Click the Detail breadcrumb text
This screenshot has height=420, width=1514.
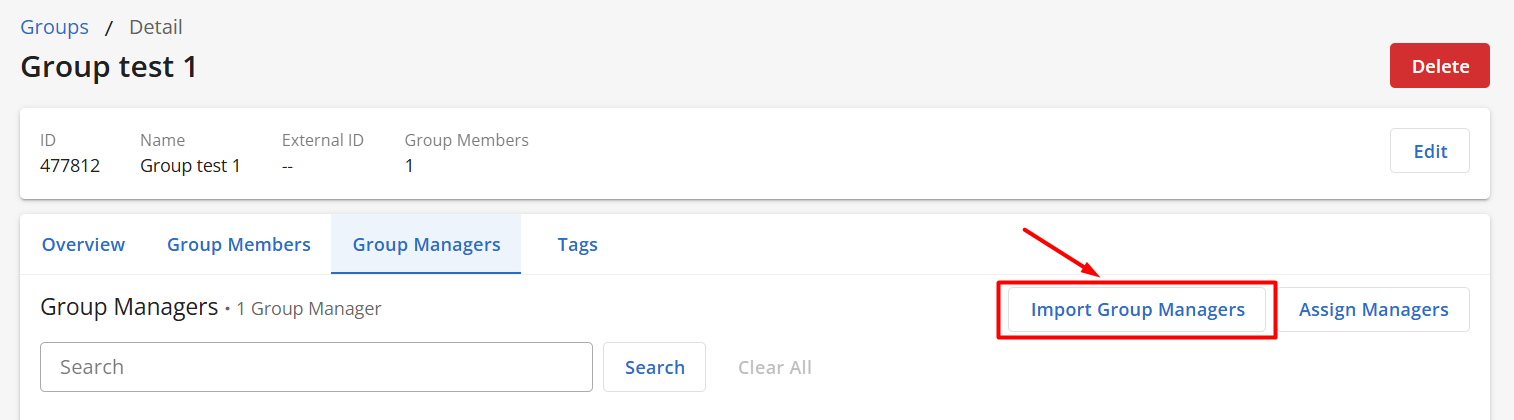click(x=155, y=27)
